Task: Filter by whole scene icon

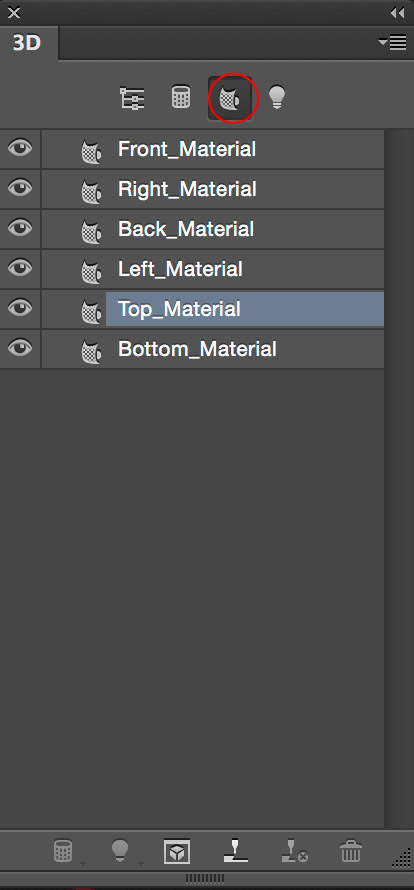Action: tap(132, 98)
